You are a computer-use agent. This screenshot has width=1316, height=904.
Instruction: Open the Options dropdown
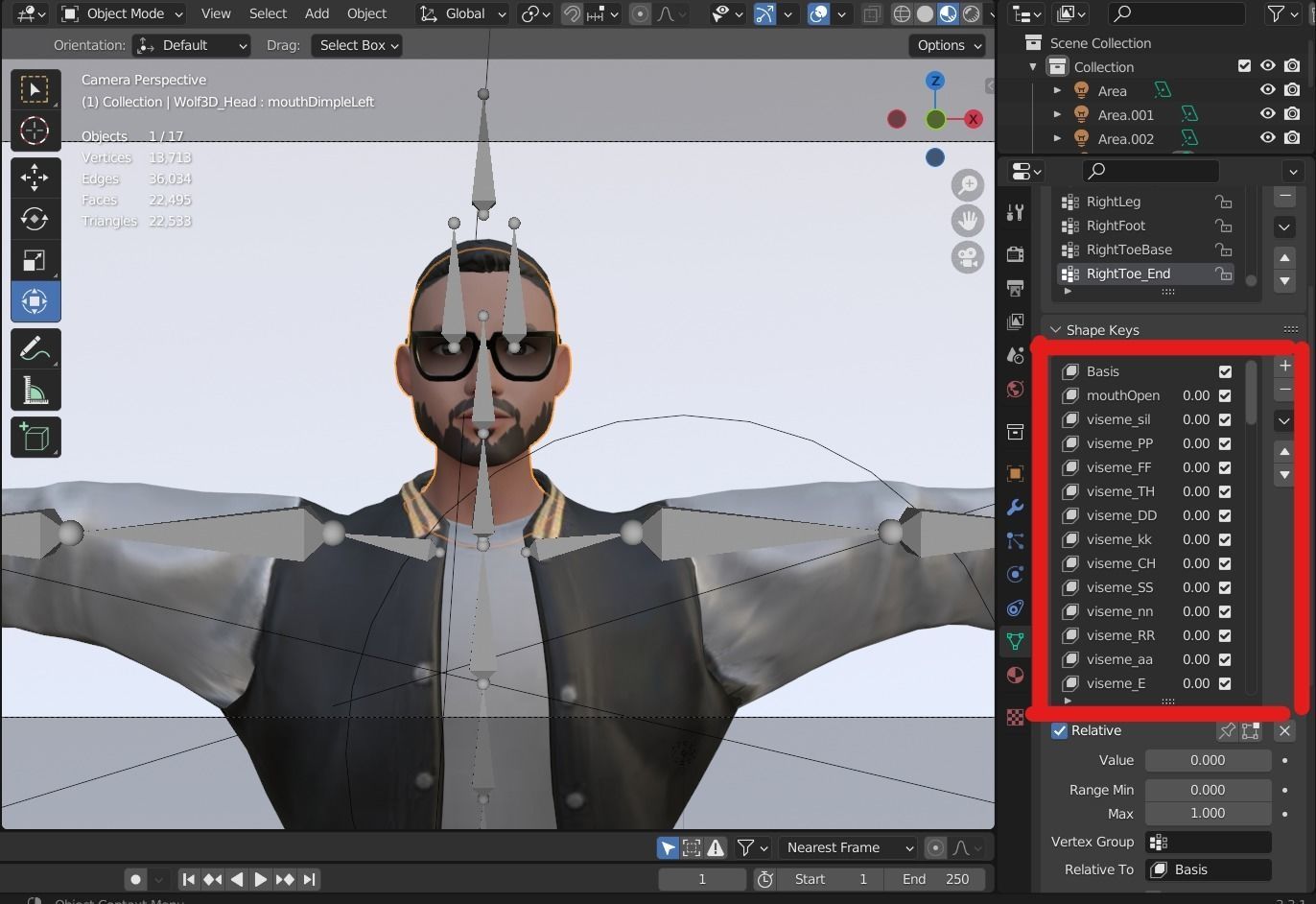tap(948, 45)
